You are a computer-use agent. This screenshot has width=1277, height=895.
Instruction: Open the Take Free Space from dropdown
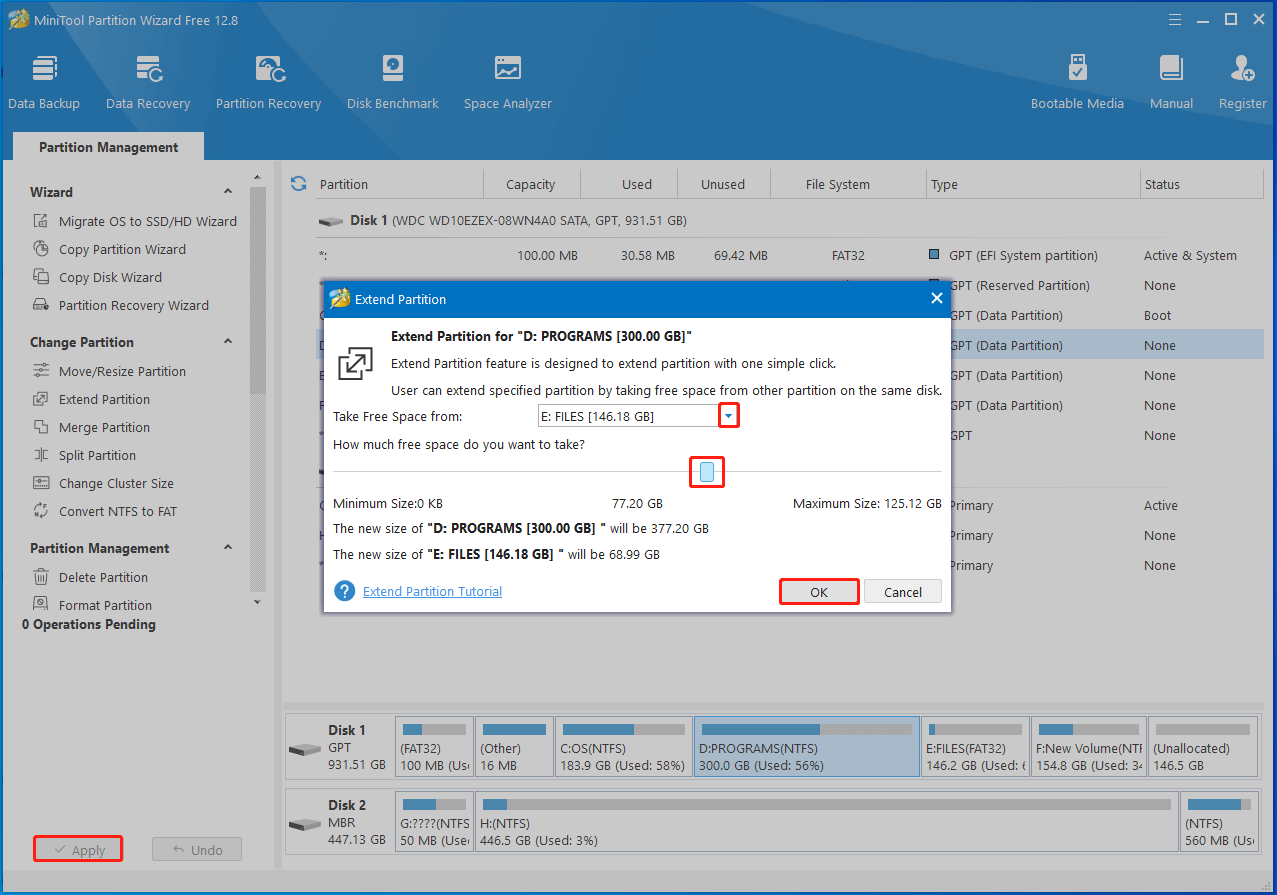(x=729, y=416)
